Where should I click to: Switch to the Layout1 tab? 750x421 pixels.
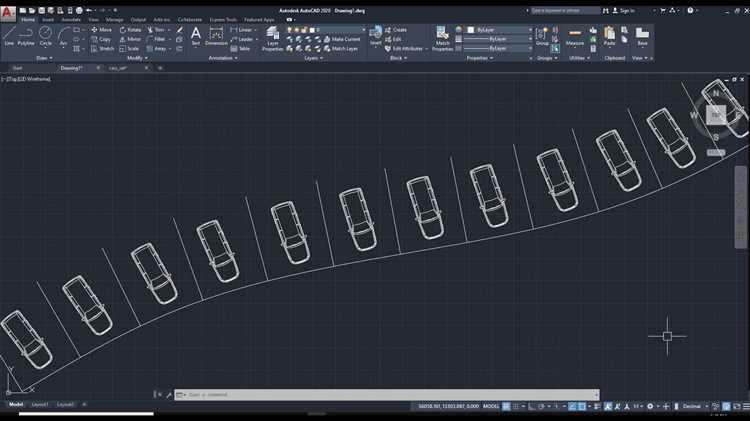pyautogui.click(x=40, y=404)
